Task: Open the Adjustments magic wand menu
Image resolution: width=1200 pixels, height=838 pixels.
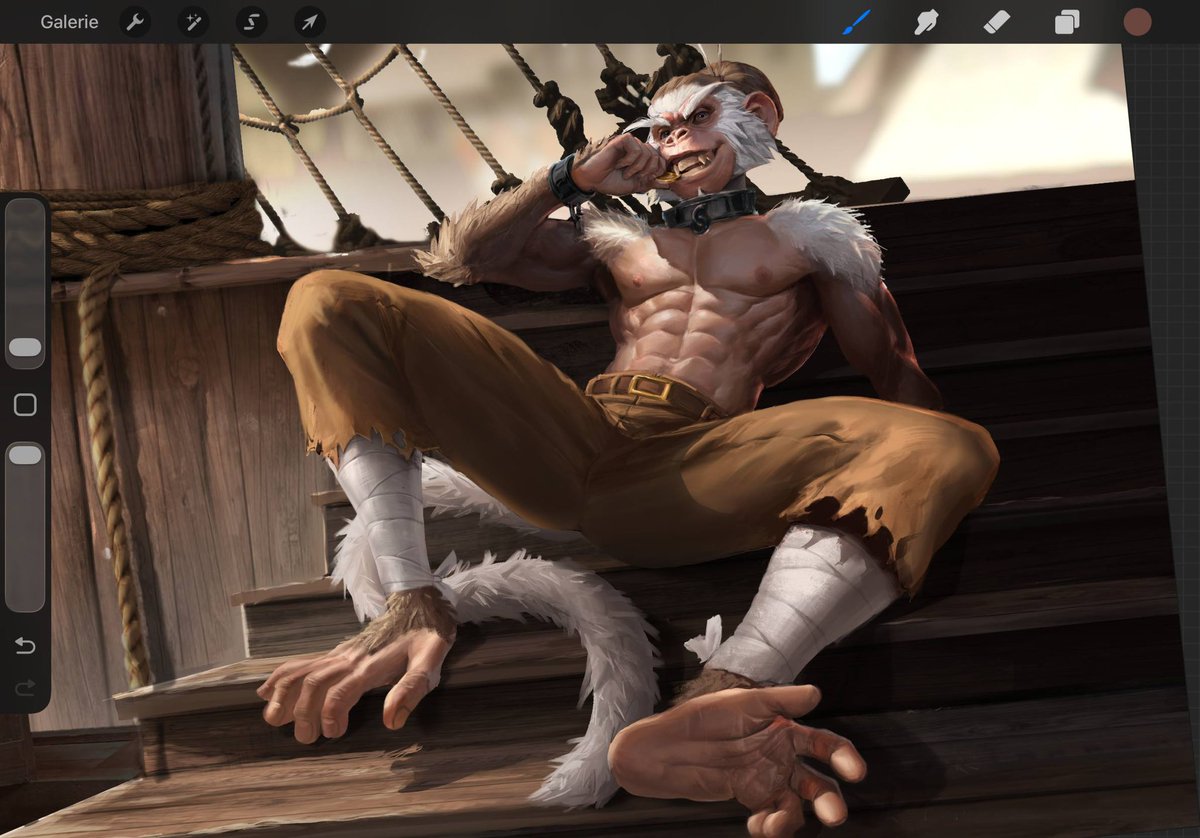Action: [x=193, y=22]
